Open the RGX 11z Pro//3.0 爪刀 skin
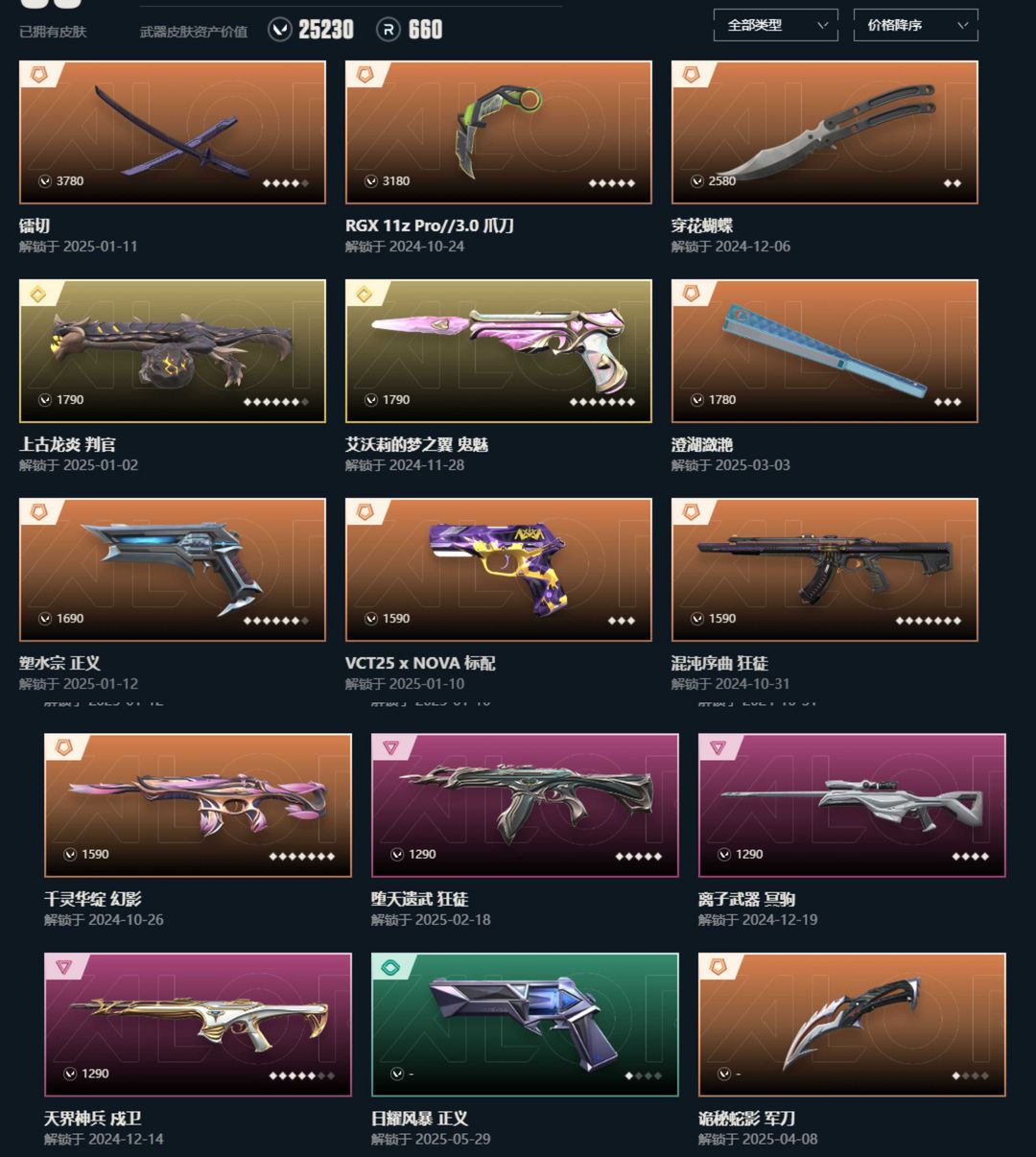This screenshot has height=1157, width=1036. point(499,132)
